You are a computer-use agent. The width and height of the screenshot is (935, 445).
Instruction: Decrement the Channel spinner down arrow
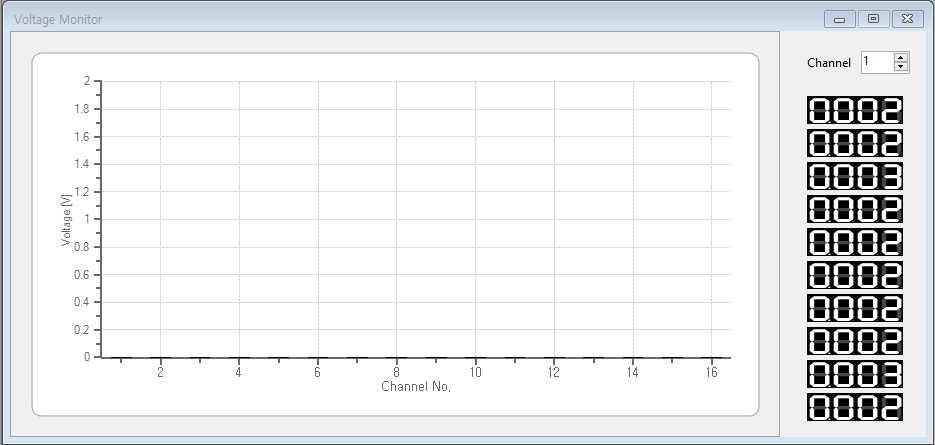[x=901, y=67]
